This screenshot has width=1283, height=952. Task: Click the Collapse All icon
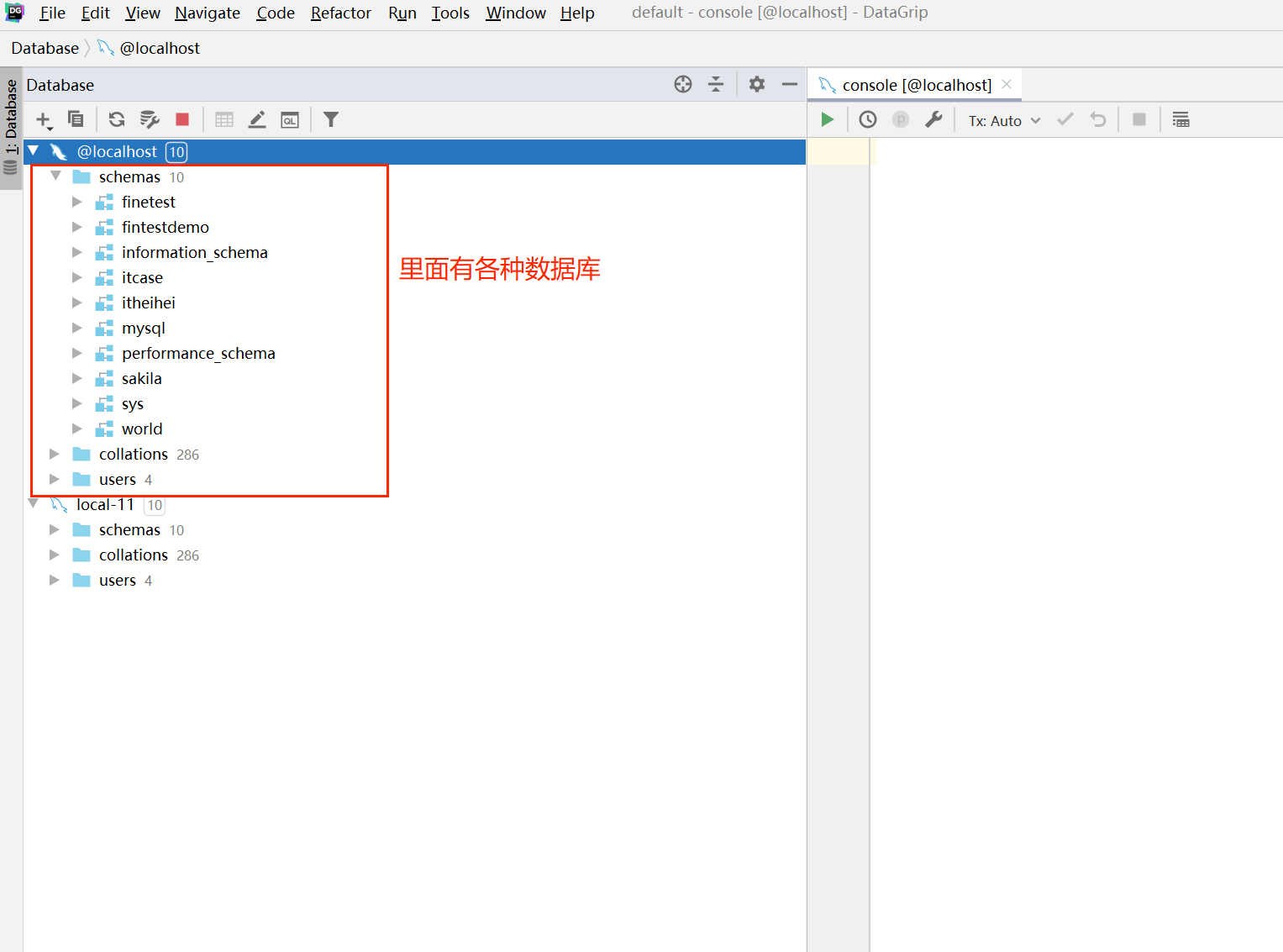[716, 84]
